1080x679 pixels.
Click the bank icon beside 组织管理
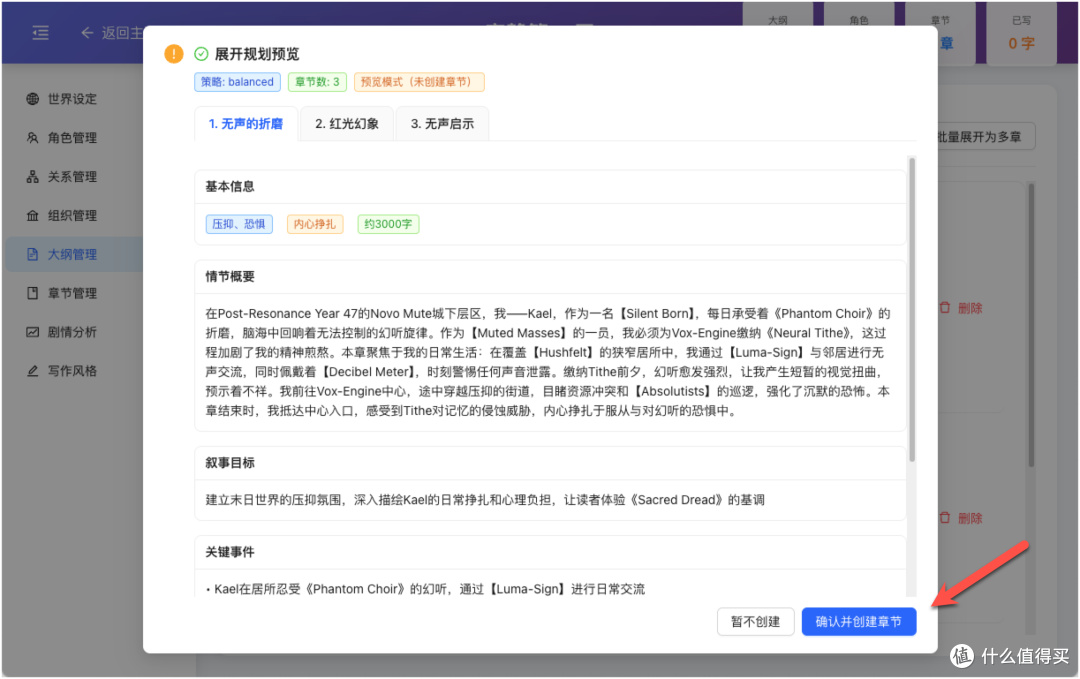point(32,216)
